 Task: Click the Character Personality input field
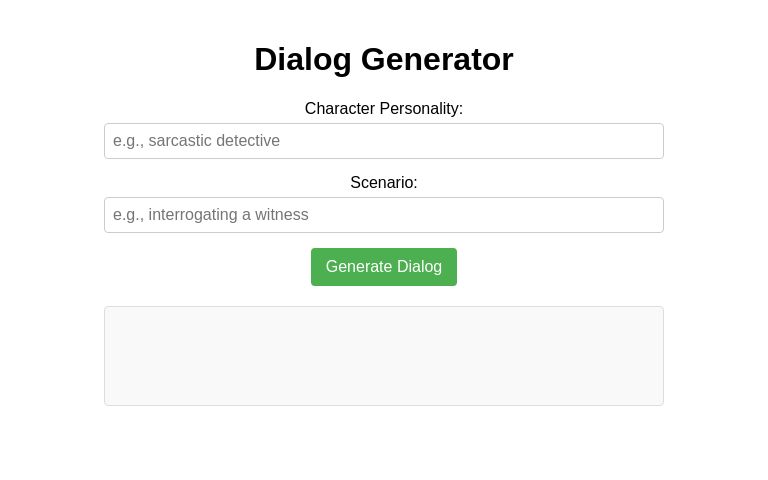[x=384, y=141]
